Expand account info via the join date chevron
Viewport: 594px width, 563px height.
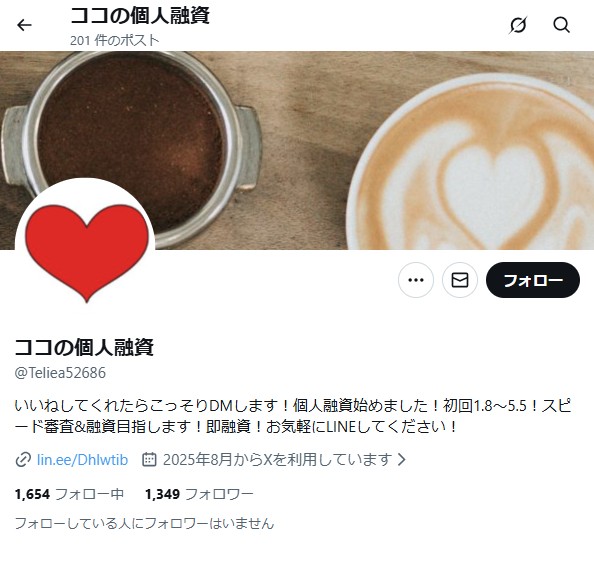coord(402,460)
